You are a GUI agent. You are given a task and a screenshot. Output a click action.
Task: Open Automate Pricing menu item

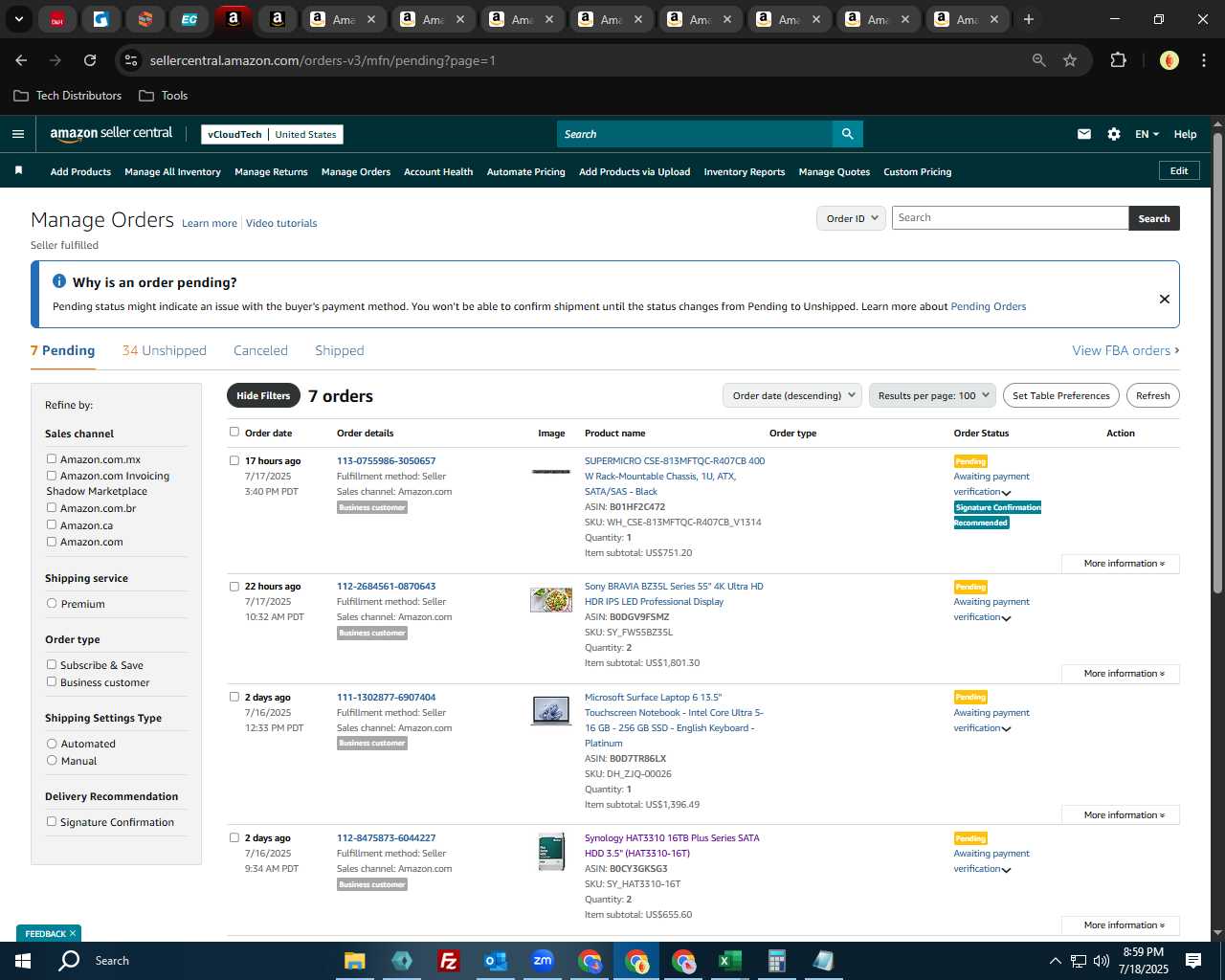[525, 171]
